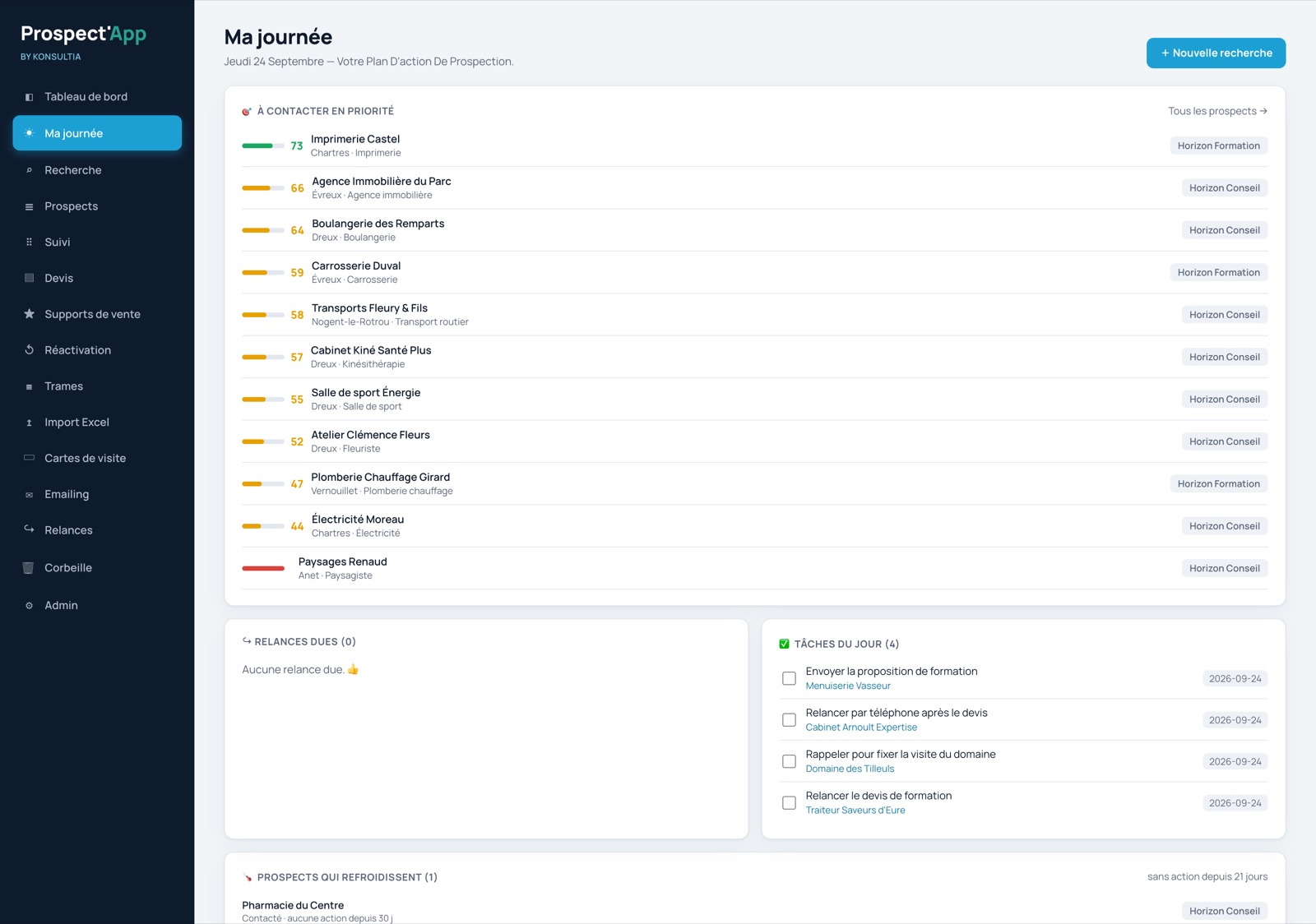Click the arrow icon beside Relances
The width and height of the screenshot is (1316, 924).
tap(29, 529)
